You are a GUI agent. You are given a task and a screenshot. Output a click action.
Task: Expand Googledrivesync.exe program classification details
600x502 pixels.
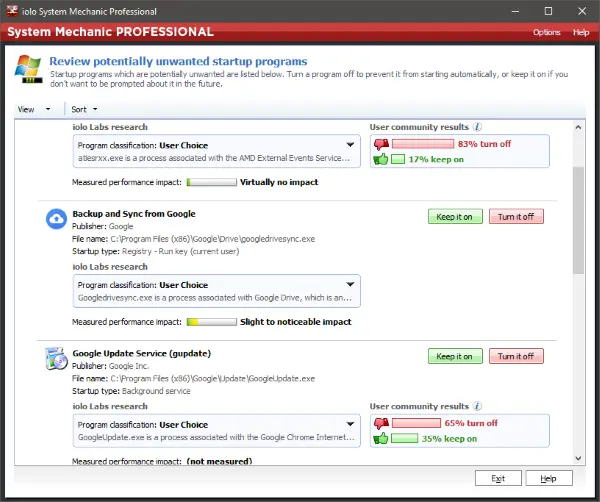[350, 284]
